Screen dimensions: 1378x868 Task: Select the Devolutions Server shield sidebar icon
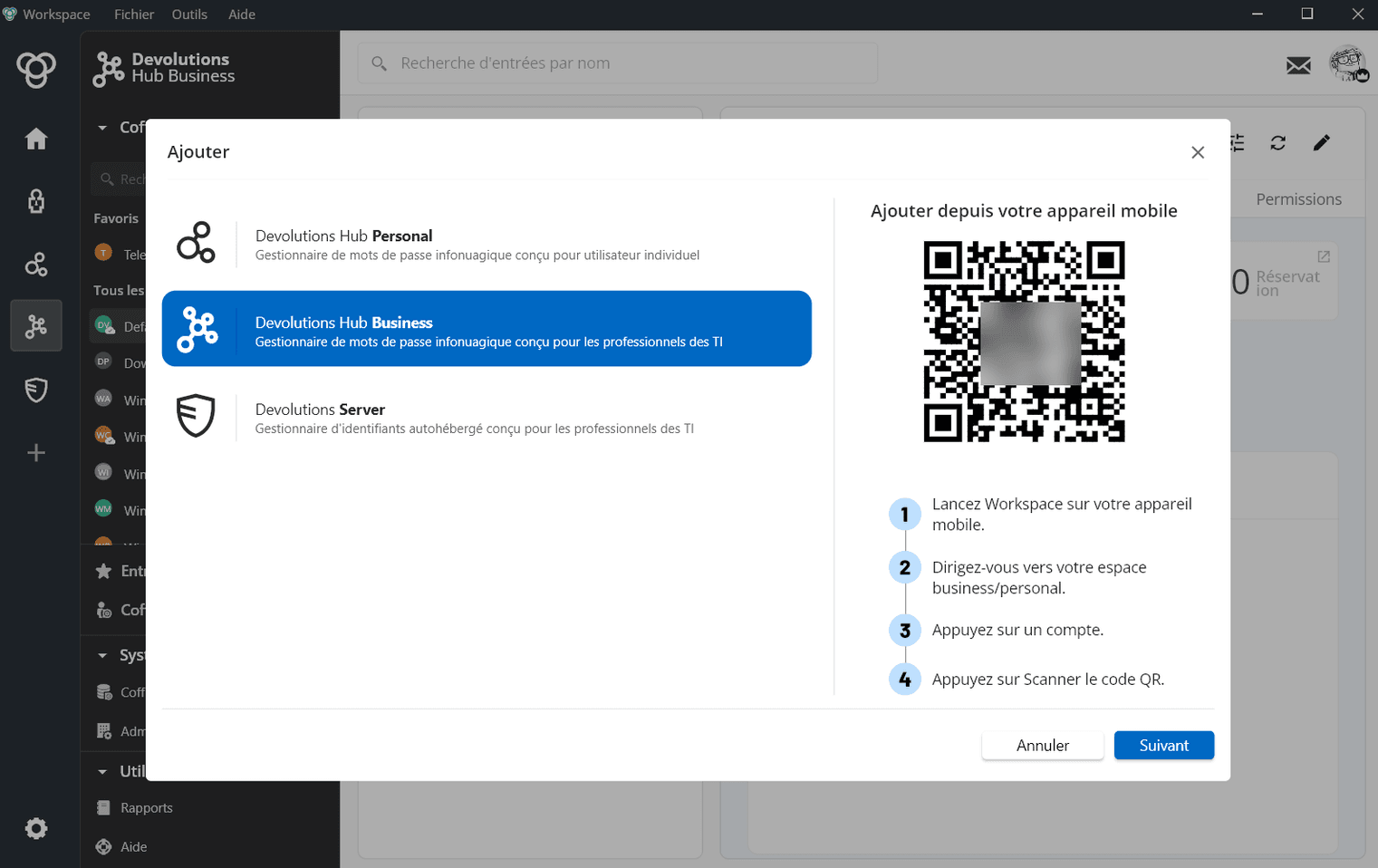pos(36,390)
